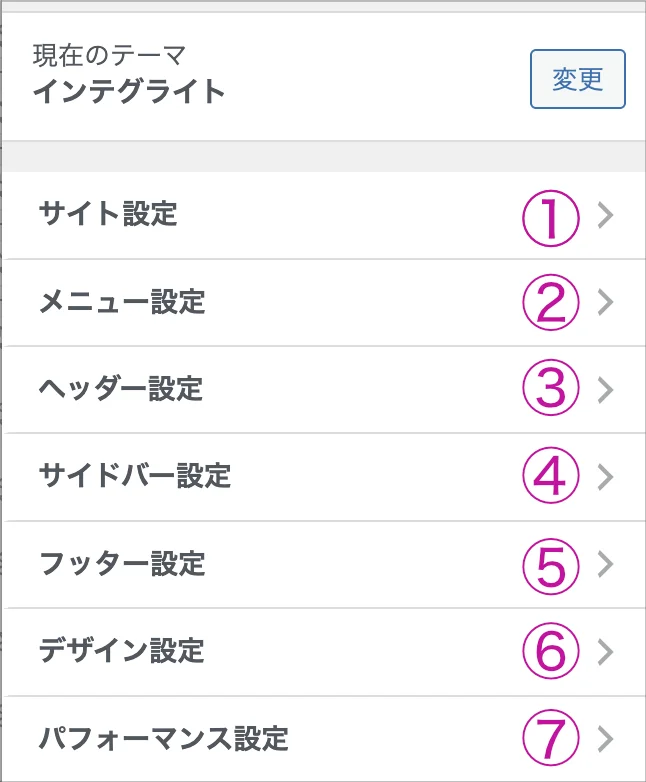Expand サイト設定 with its chevron arrow
Image resolution: width=646 pixels, height=782 pixels.
coord(604,216)
